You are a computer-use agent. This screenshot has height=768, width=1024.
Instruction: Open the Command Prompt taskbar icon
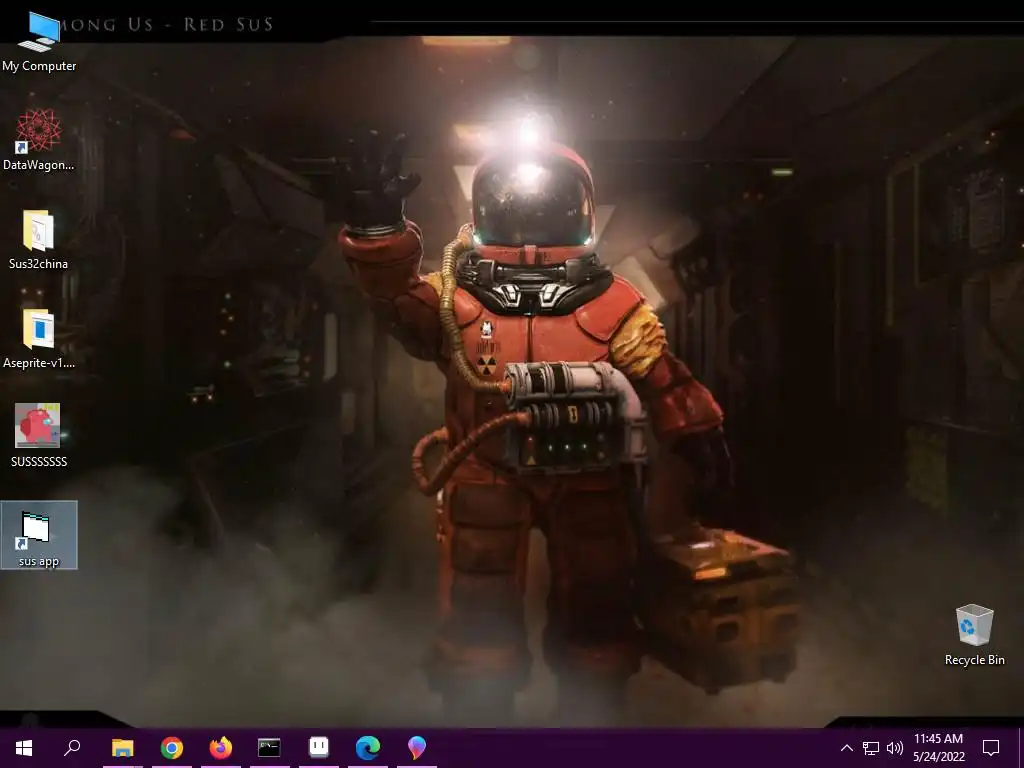tap(269, 748)
